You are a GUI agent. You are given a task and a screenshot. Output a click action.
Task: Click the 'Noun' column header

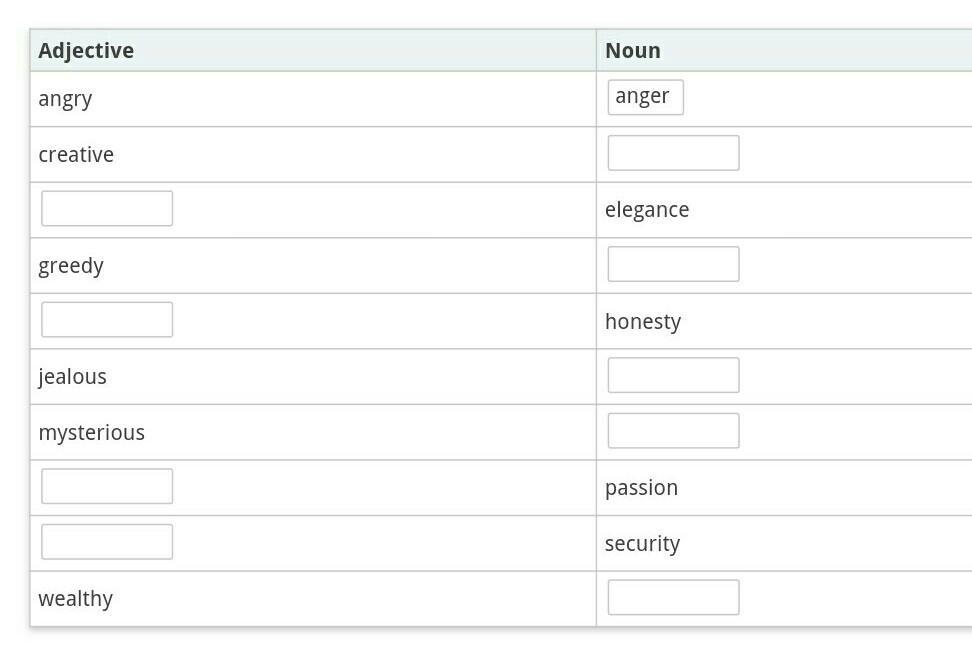[633, 50]
